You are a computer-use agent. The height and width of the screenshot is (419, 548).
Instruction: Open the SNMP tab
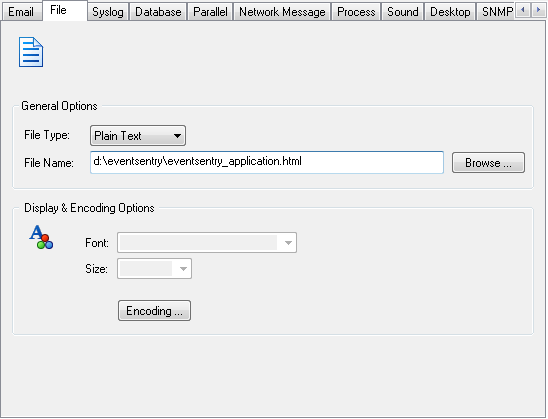pyautogui.click(x=497, y=12)
